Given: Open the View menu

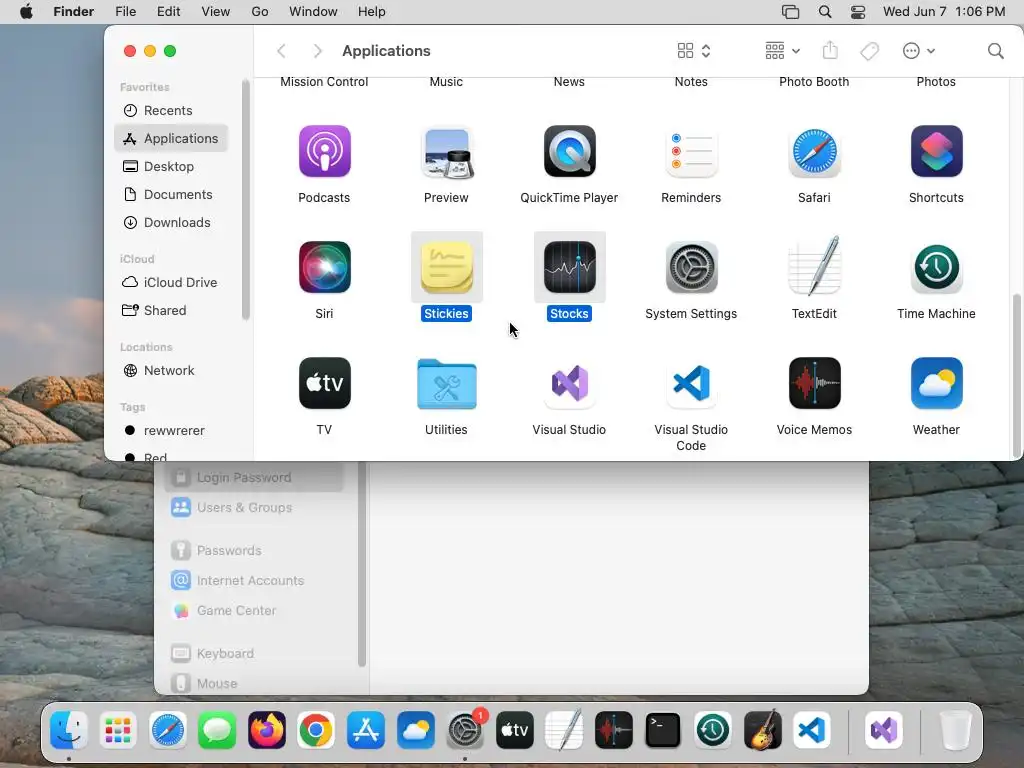Looking at the screenshot, I should click(216, 12).
